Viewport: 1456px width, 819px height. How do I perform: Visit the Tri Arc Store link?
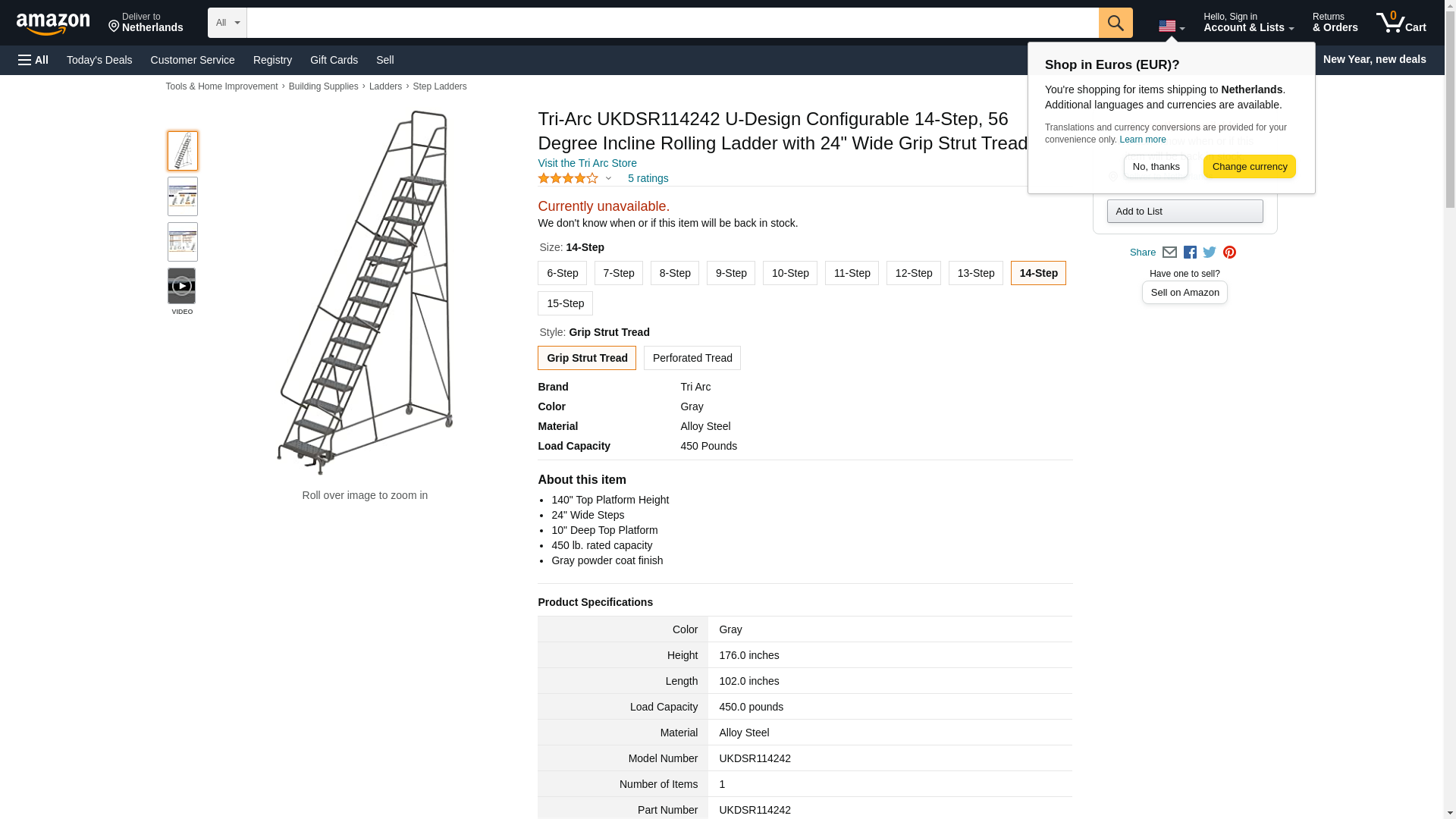[x=587, y=163]
